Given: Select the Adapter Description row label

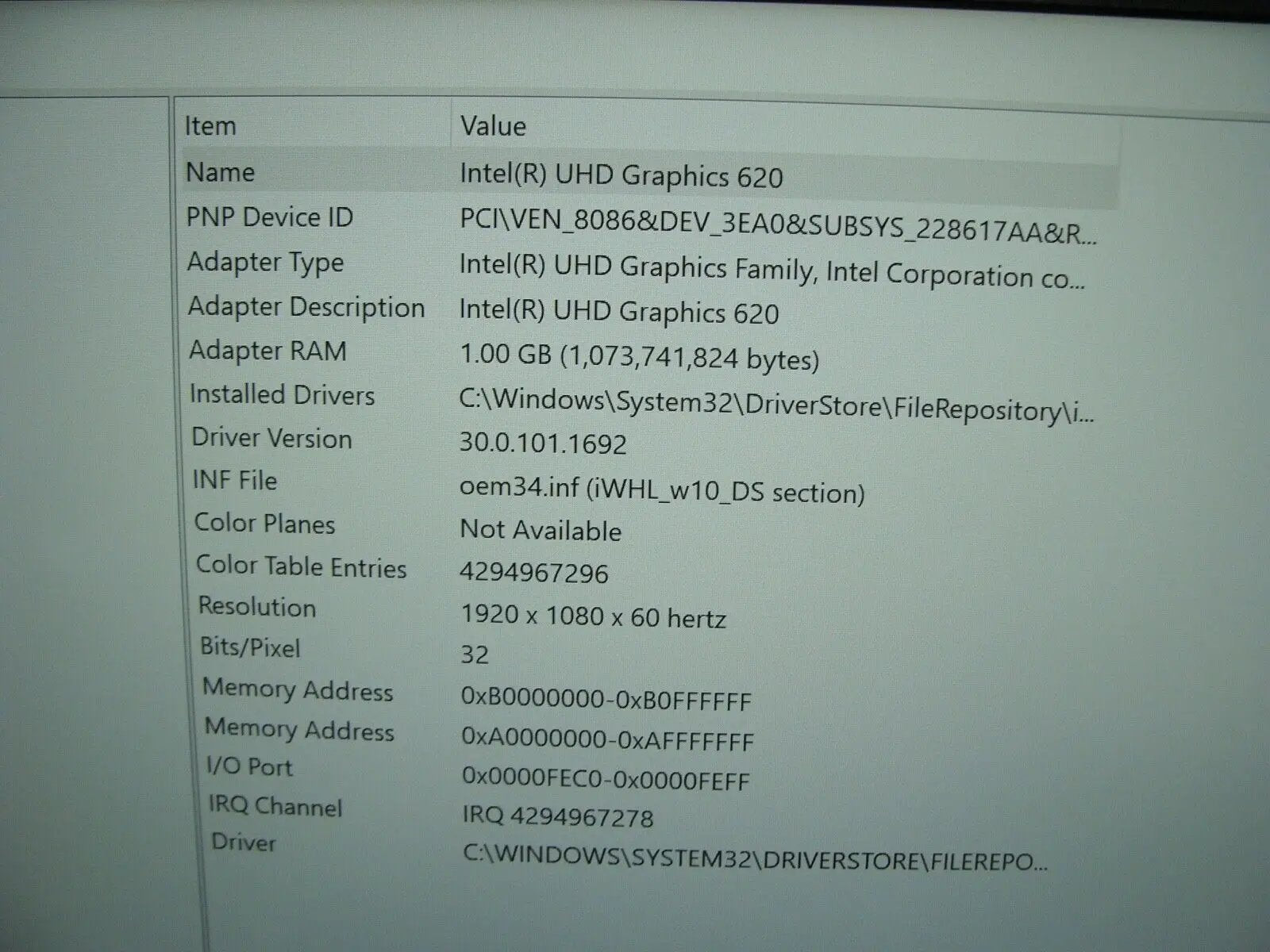Looking at the screenshot, I should coord(306,307).
